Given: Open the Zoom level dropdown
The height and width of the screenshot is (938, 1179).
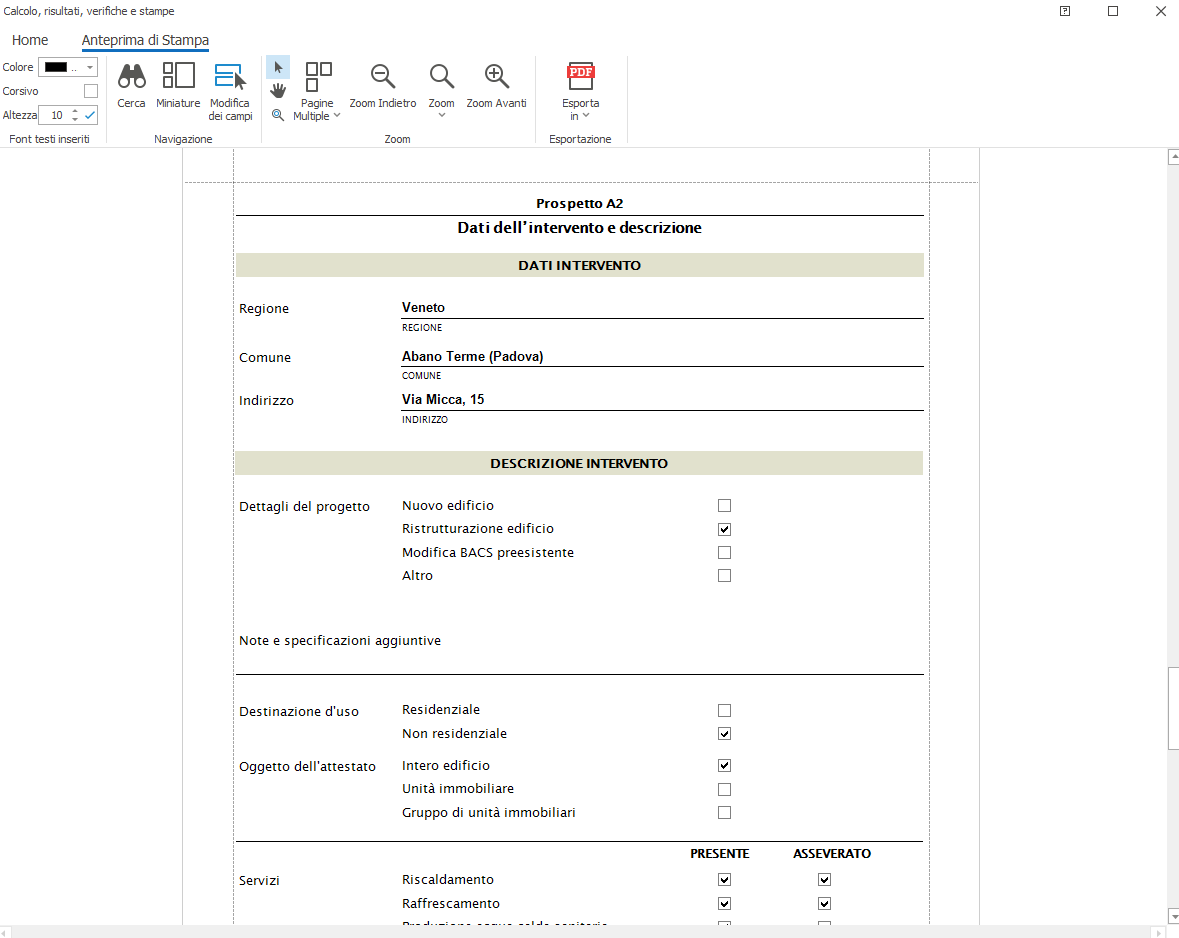Looking at the screenshot, I should coord(441,92).
